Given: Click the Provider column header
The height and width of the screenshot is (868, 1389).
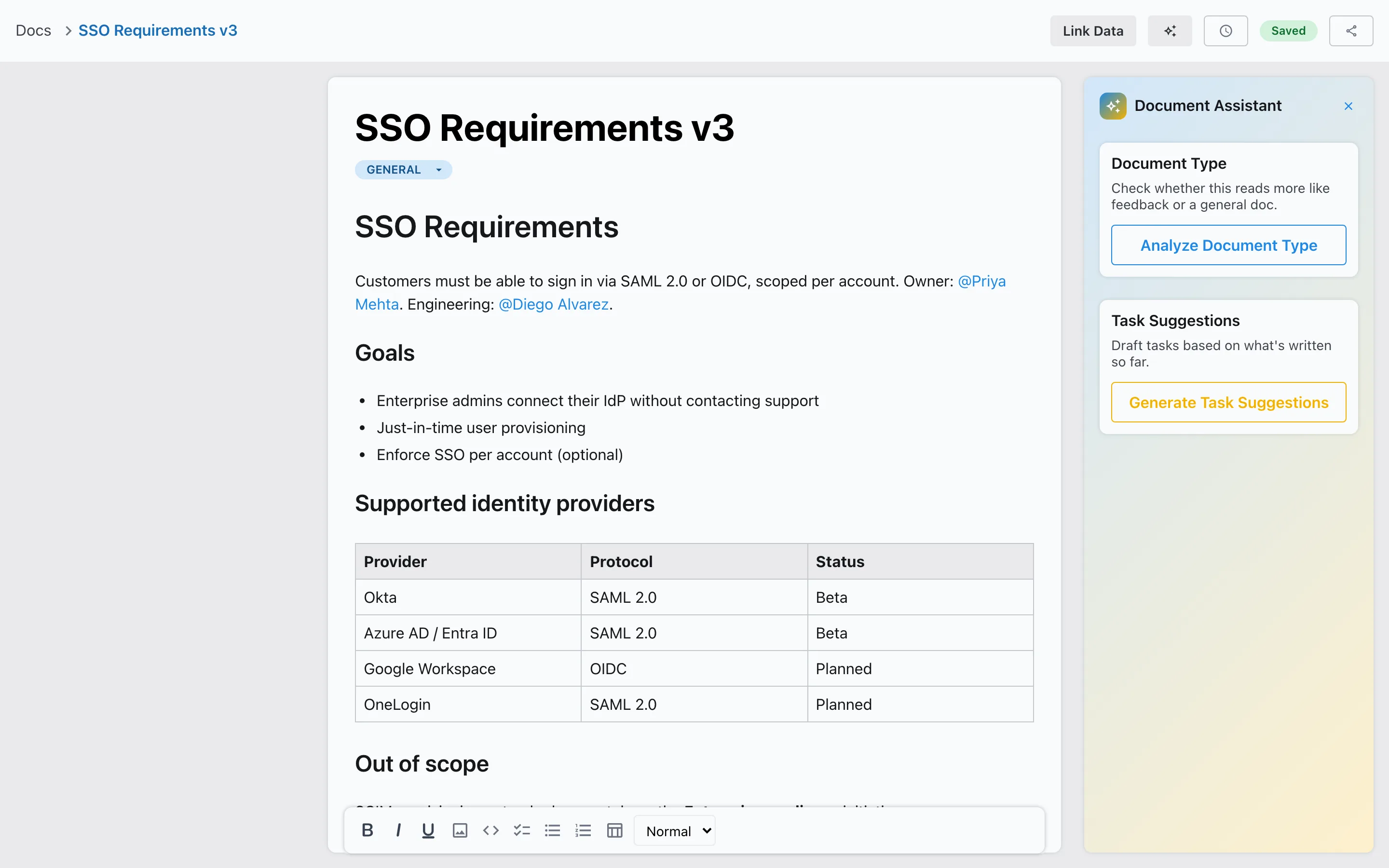Looking at the screenshot, I should 468,561.
